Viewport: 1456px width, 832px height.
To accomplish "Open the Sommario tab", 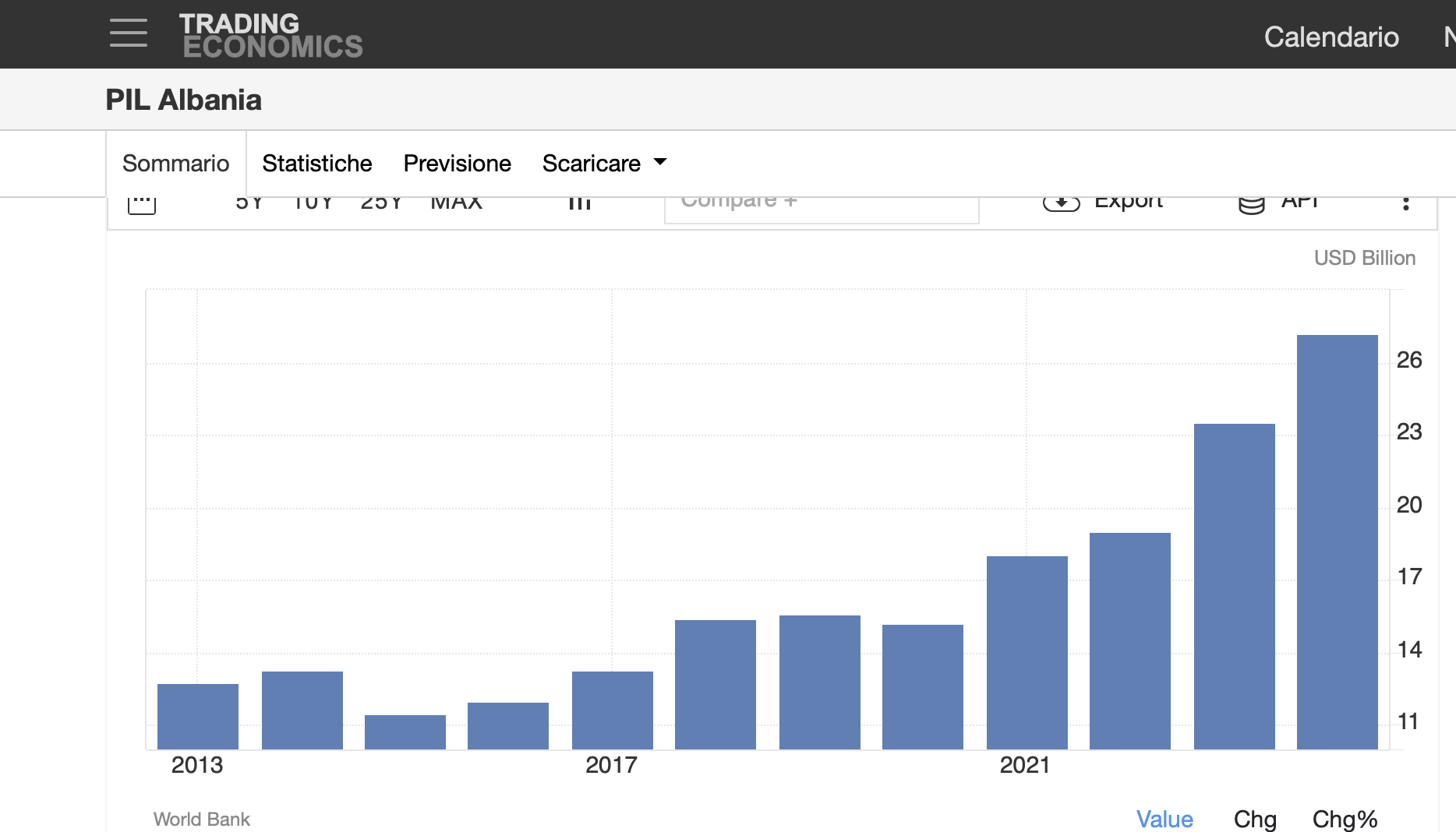I will point(175,164).
